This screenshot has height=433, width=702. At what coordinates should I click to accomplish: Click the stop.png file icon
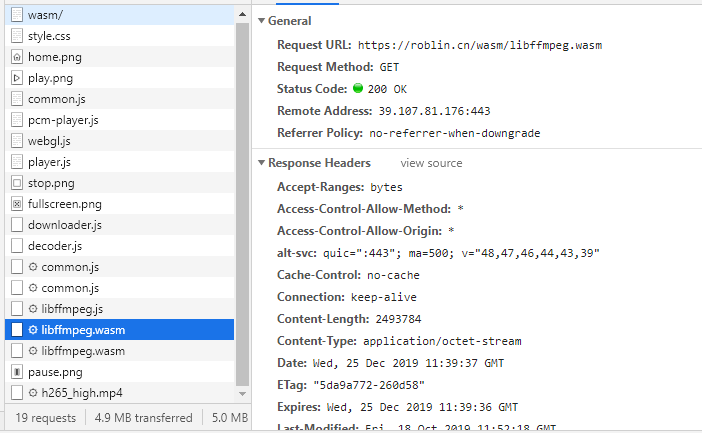[x=17, y=183]
